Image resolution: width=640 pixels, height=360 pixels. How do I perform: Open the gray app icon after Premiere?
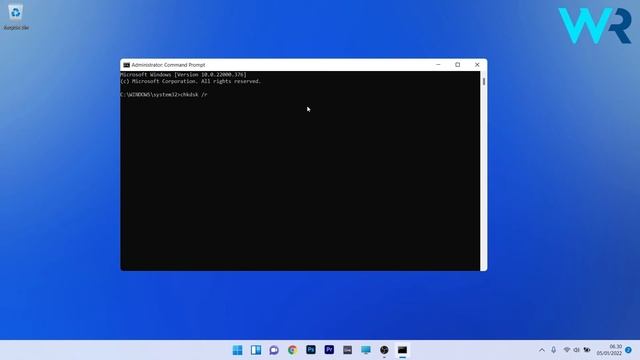click(347, 350)
